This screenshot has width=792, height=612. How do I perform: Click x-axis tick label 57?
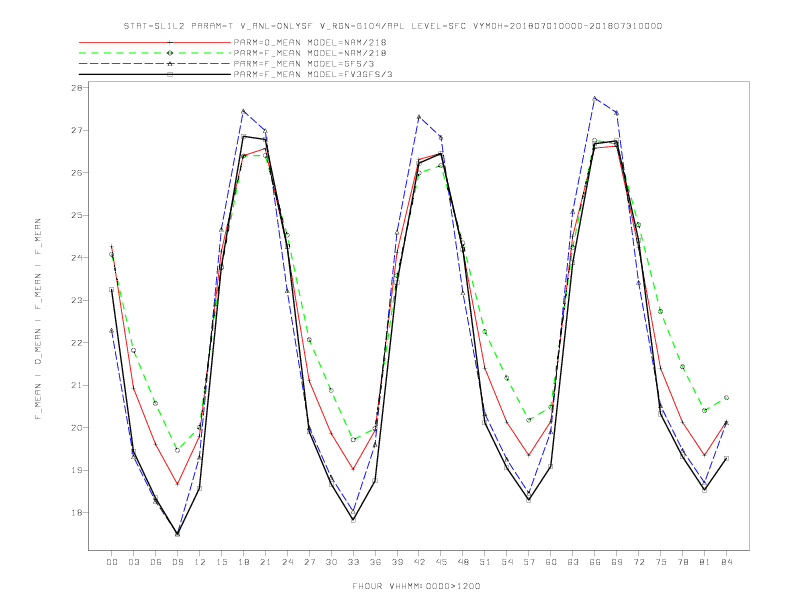529,562
